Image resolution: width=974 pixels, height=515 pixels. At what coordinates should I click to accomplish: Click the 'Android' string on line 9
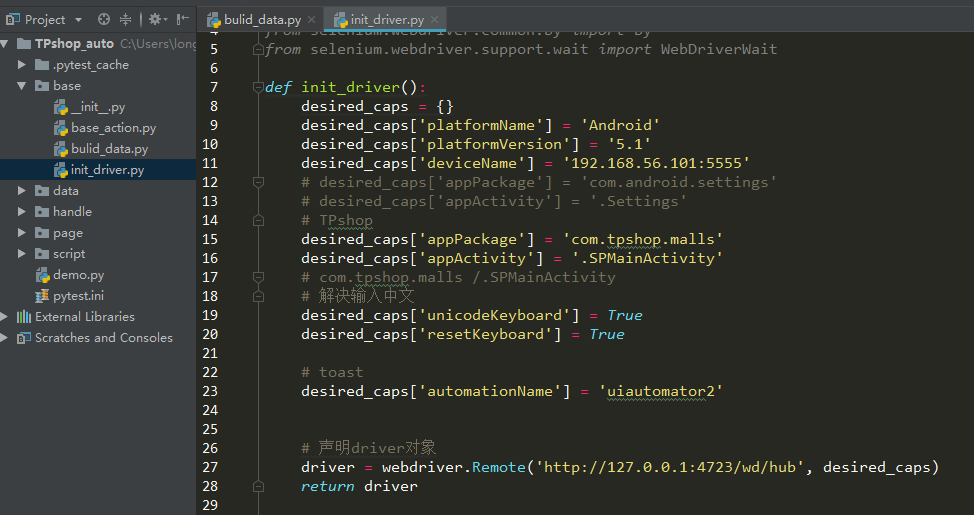[620, 125]
